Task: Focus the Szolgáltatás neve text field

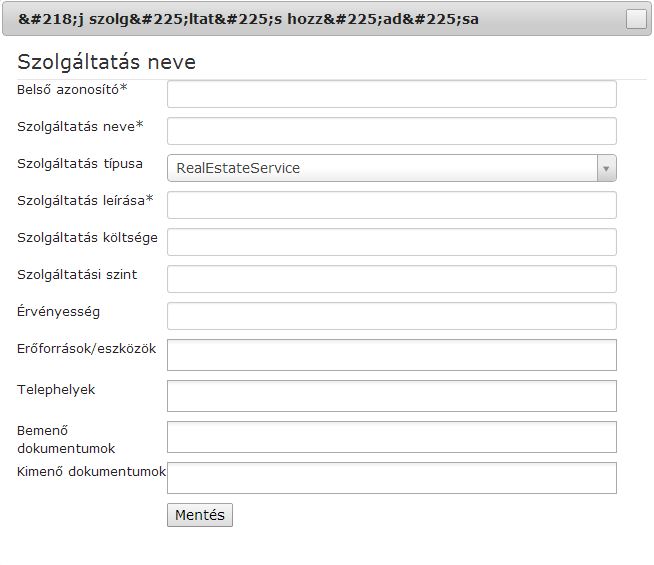Action: pyautogui.click(x=391, y=131)
